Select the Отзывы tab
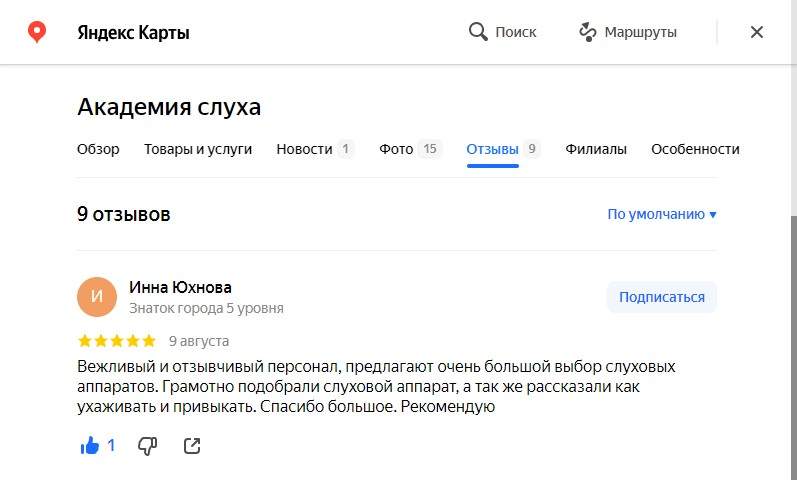The image size is (797, 480). (492, 149)
